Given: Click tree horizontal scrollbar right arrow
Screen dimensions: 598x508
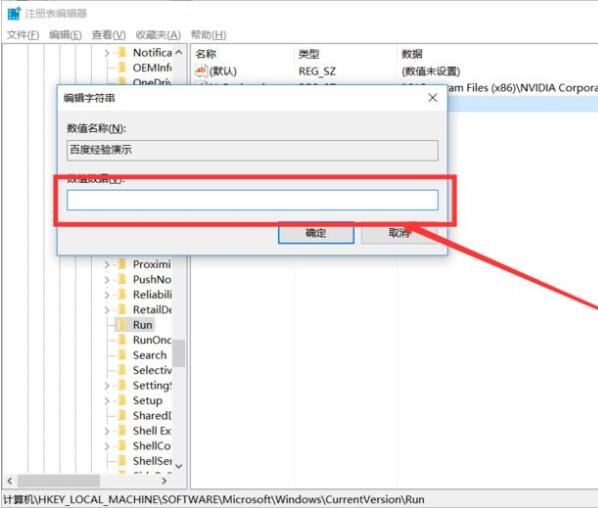Looking at the screenshot, I should pyautogui.click(x=164, y=481).
